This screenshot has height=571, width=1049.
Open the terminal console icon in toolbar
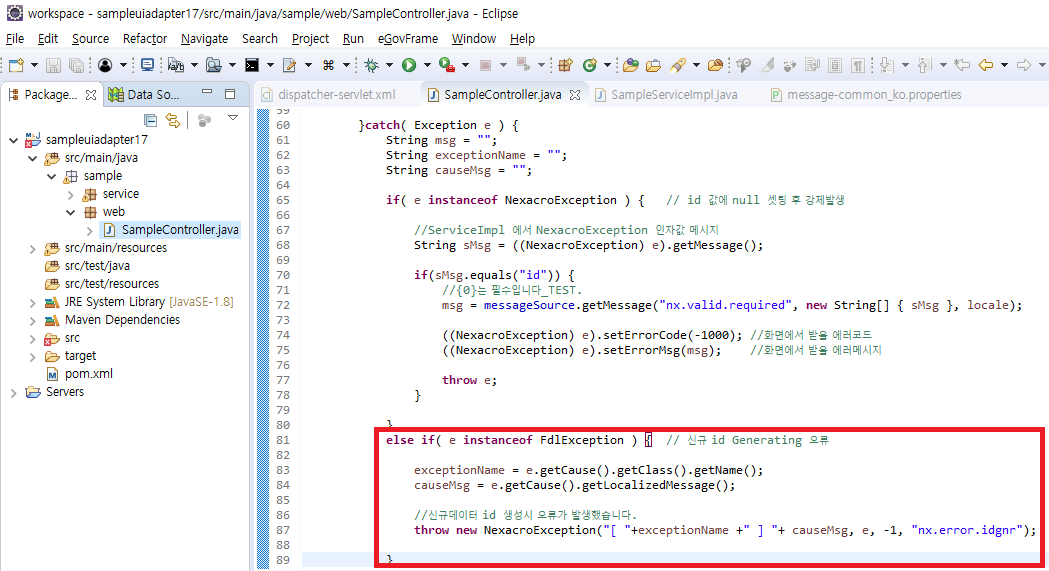(253, 65)
